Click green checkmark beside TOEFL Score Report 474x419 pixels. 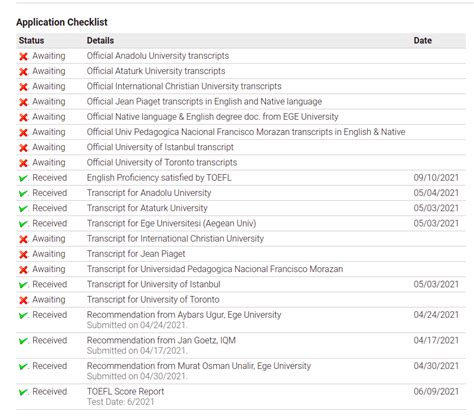click(x=23, y=392)
